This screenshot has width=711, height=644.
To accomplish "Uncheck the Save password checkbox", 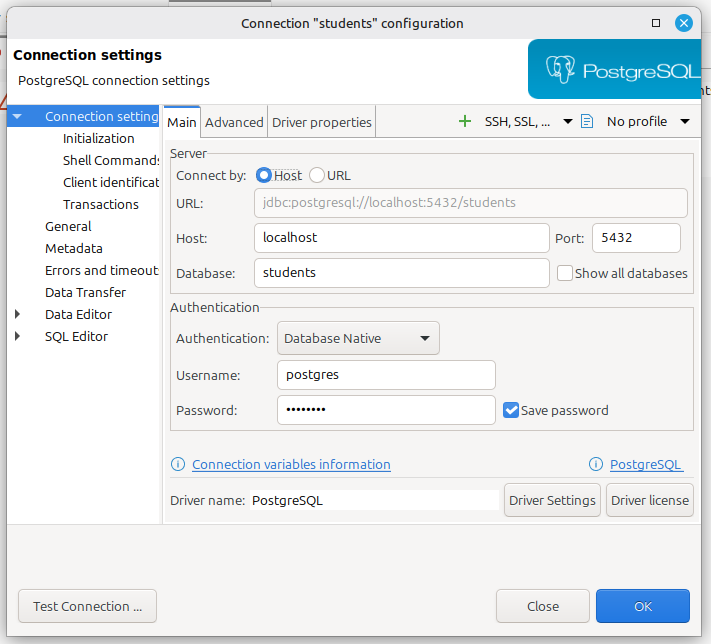I will click(x=511, y=410).
